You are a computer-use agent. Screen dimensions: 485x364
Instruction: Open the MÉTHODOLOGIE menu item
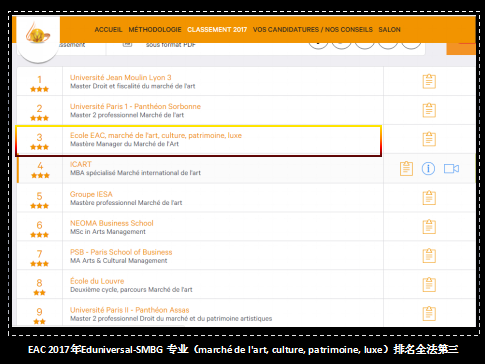tap(155, 30)
